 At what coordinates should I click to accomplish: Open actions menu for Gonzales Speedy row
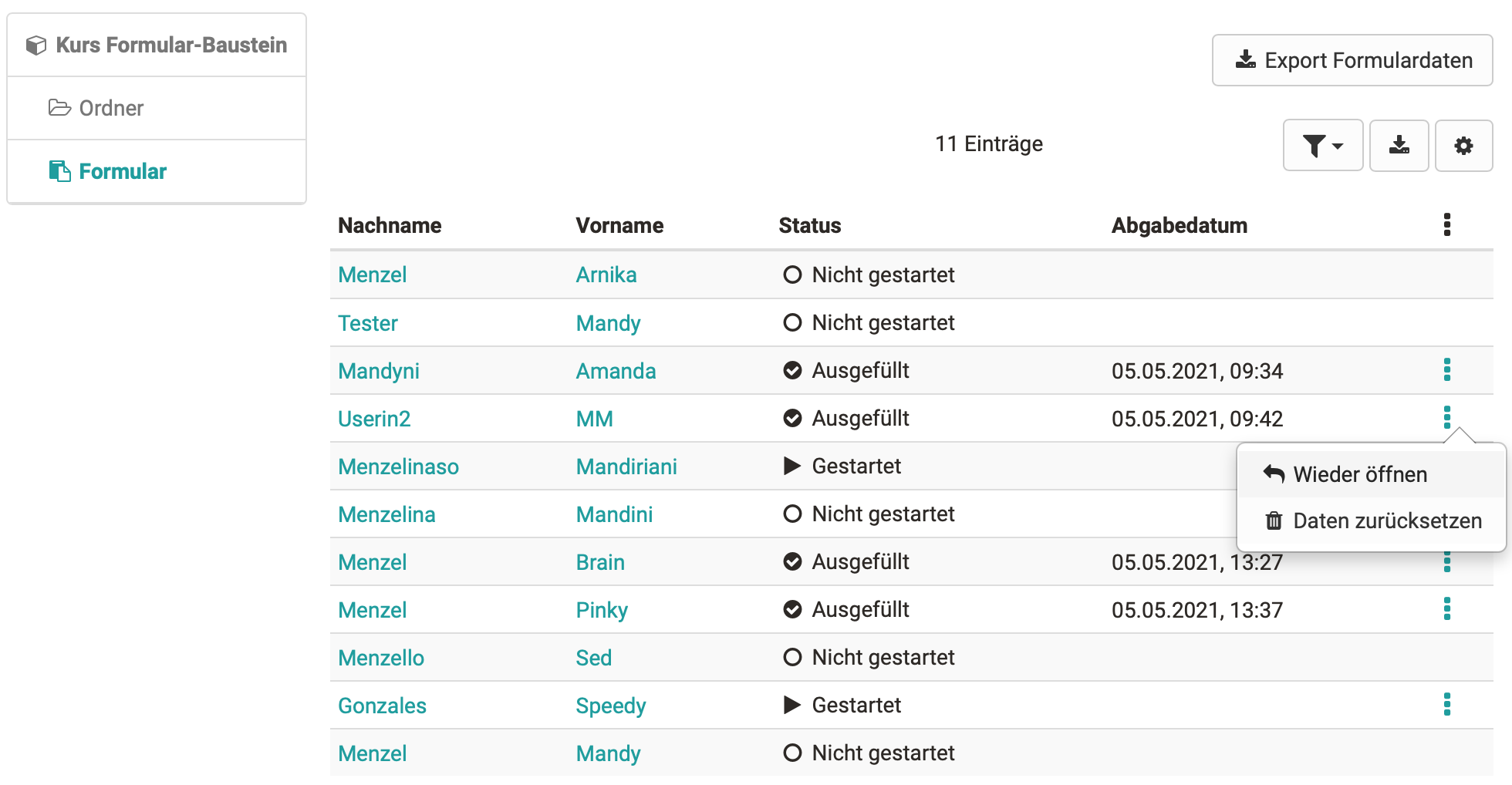pyautogui.click(x=1446, y=704)
